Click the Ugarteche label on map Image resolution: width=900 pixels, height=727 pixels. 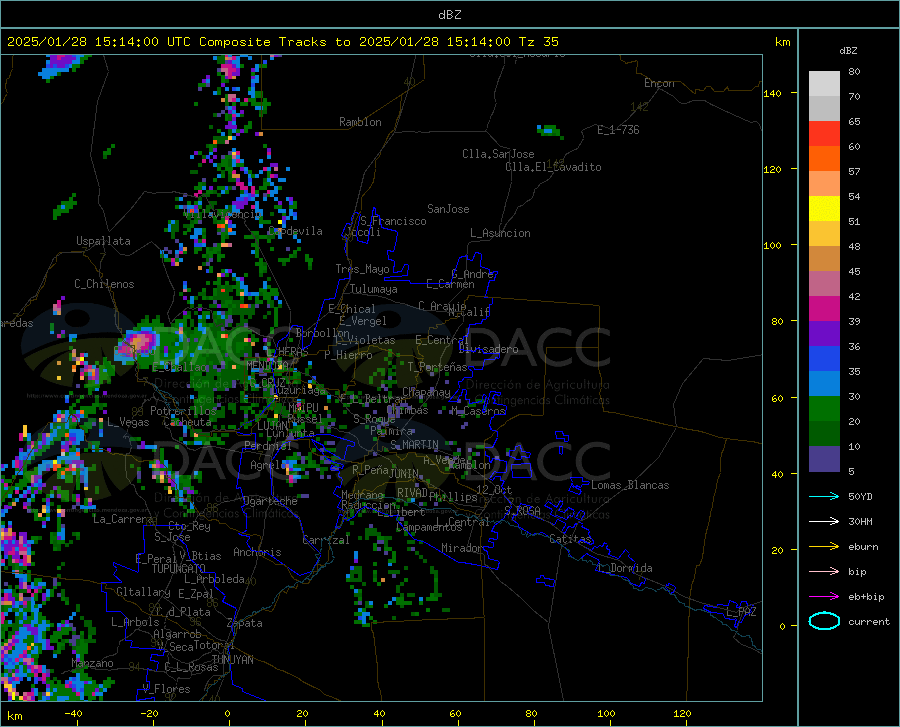270,501
